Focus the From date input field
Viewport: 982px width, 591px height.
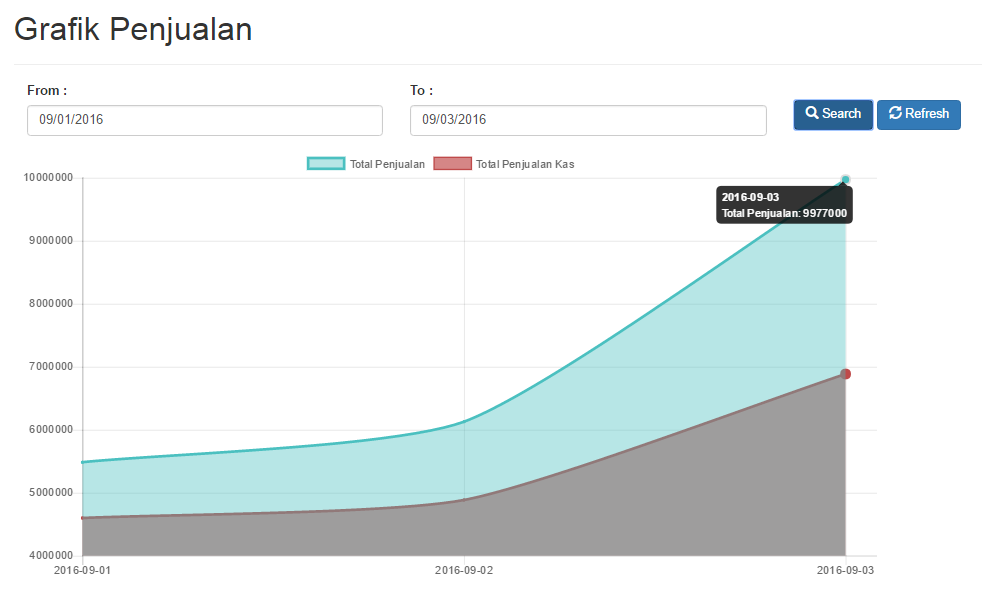[x=205, y=120]
